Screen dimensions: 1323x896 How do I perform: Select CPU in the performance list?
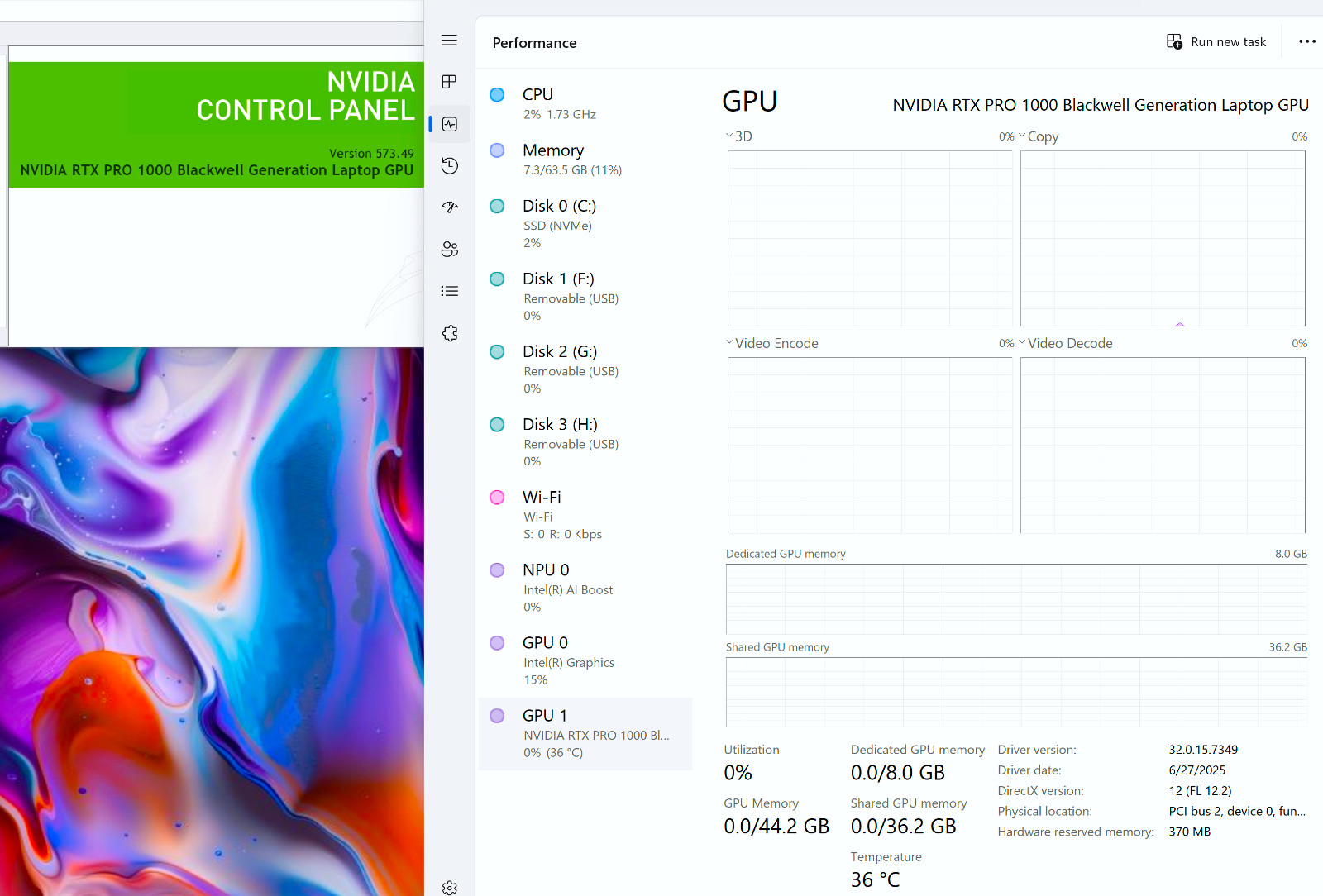point(585,103)
